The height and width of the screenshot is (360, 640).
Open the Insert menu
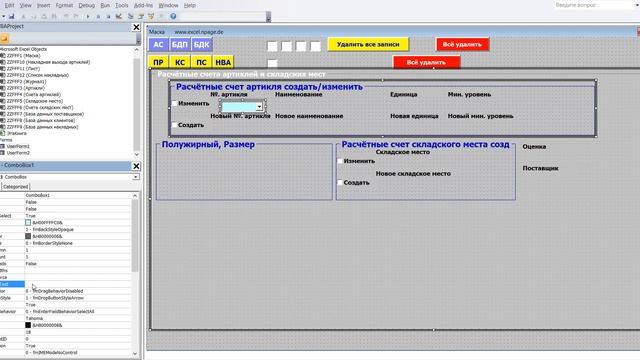[43, 5]
